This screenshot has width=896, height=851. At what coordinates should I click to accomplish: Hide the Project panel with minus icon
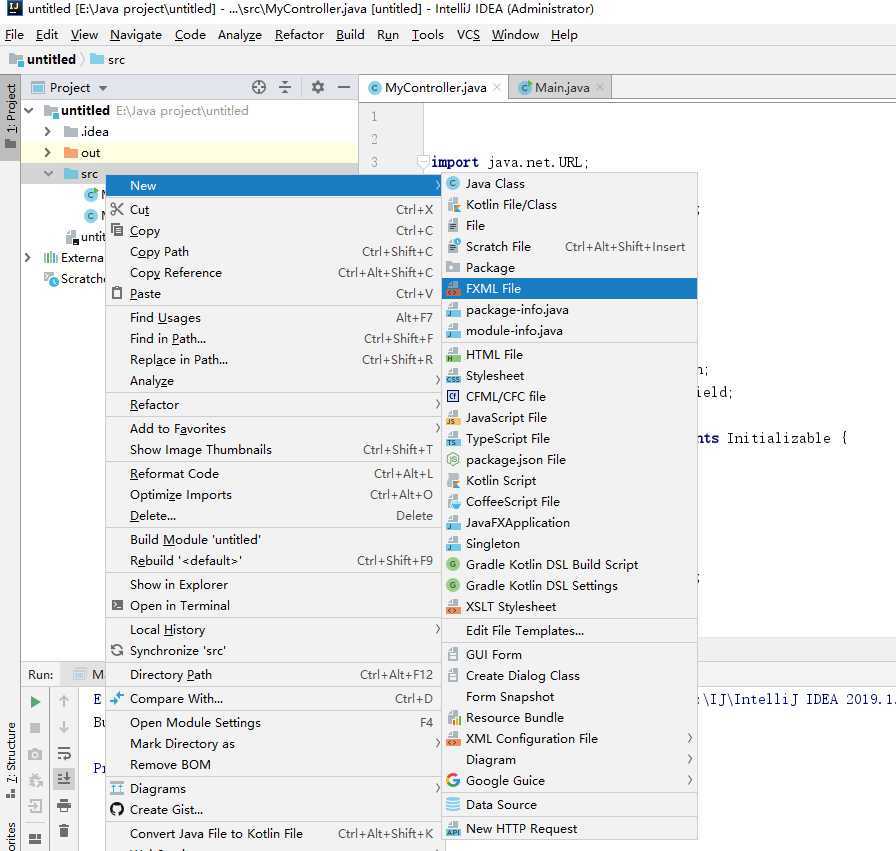[x=343, y=87]
